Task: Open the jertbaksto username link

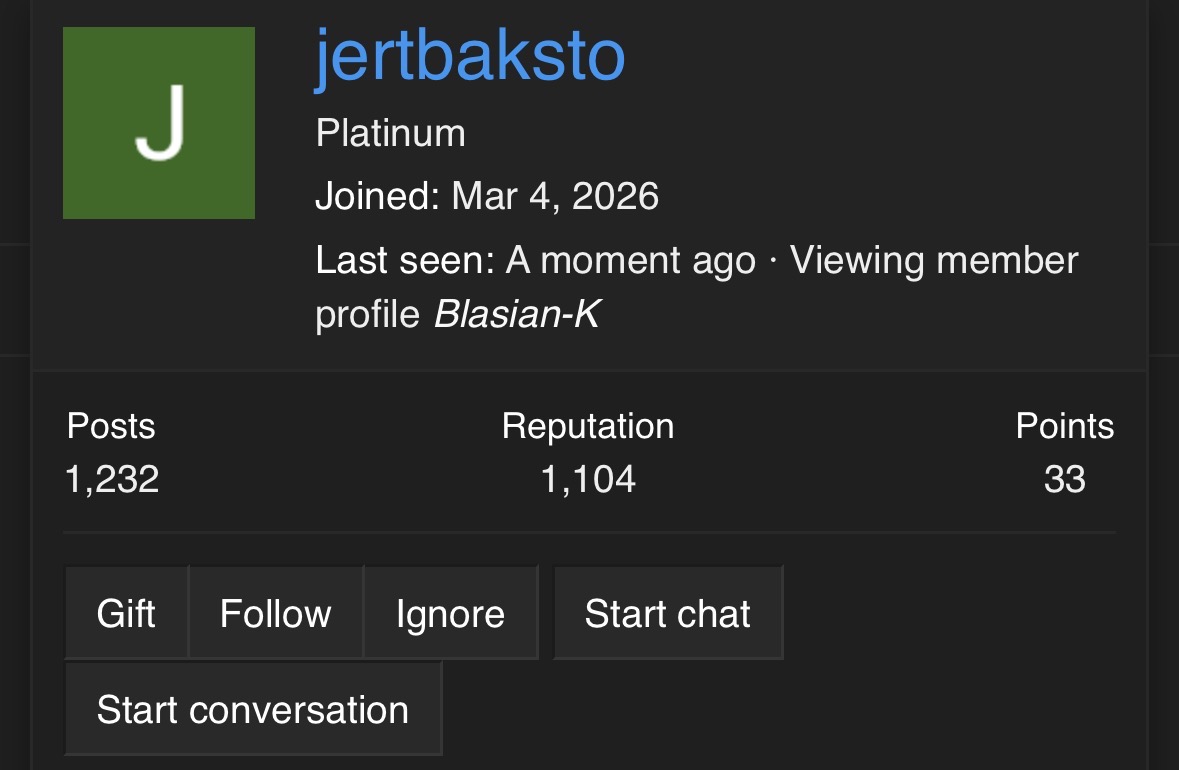Action: tap(470, 56)
